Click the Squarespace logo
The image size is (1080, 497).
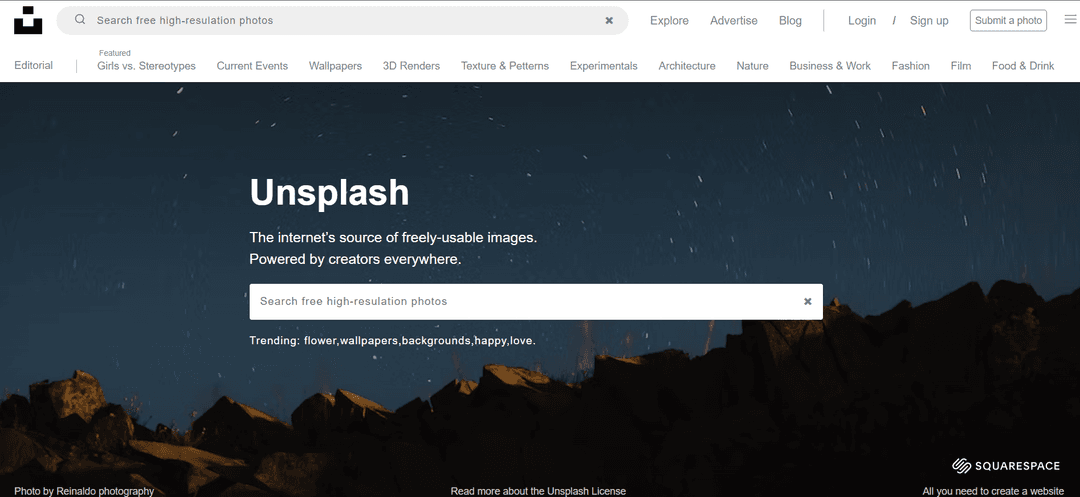[1006, 466]
